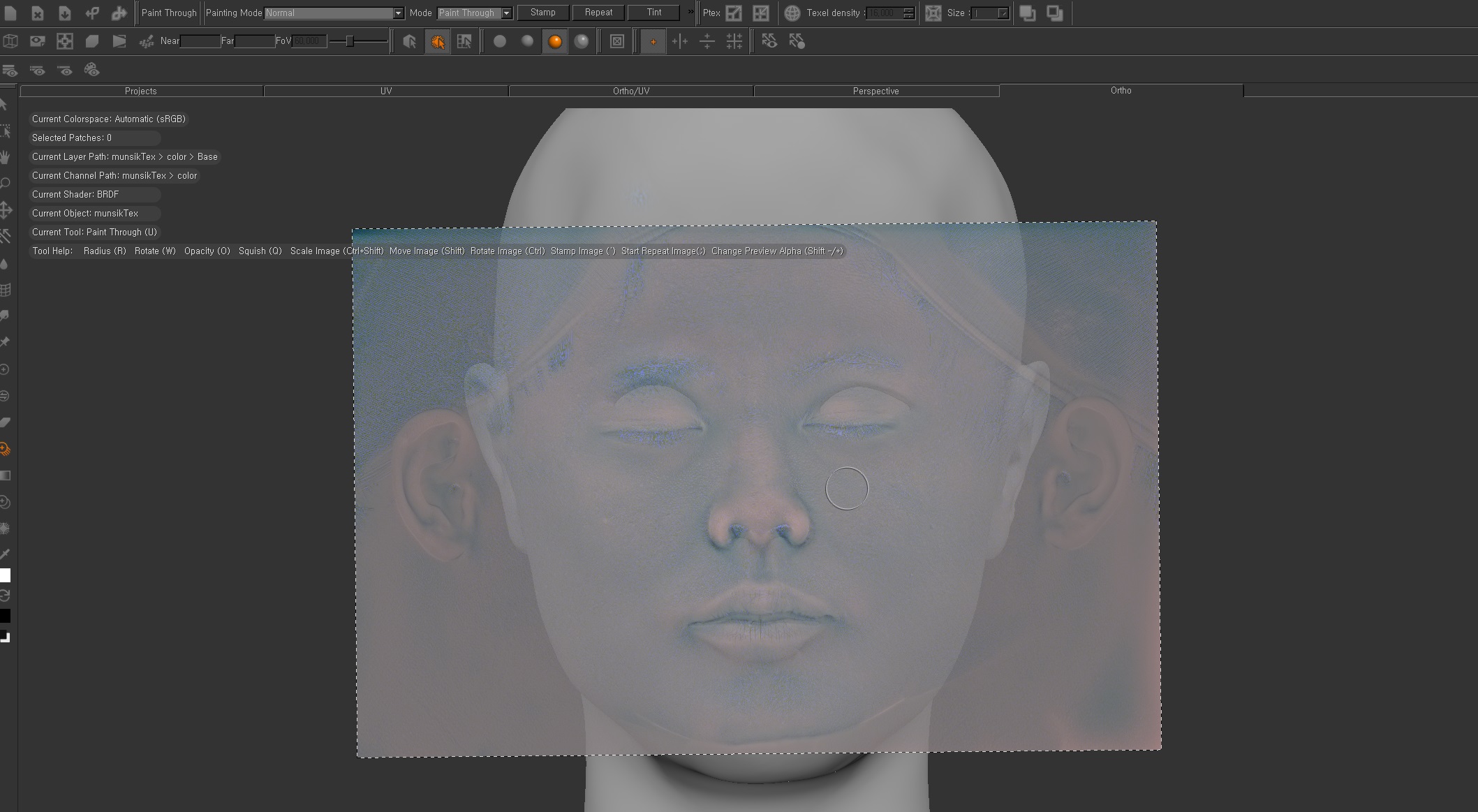
Task: Switch to the Perspective view tab
Action: pyautogui.click(x=875, y=91)
